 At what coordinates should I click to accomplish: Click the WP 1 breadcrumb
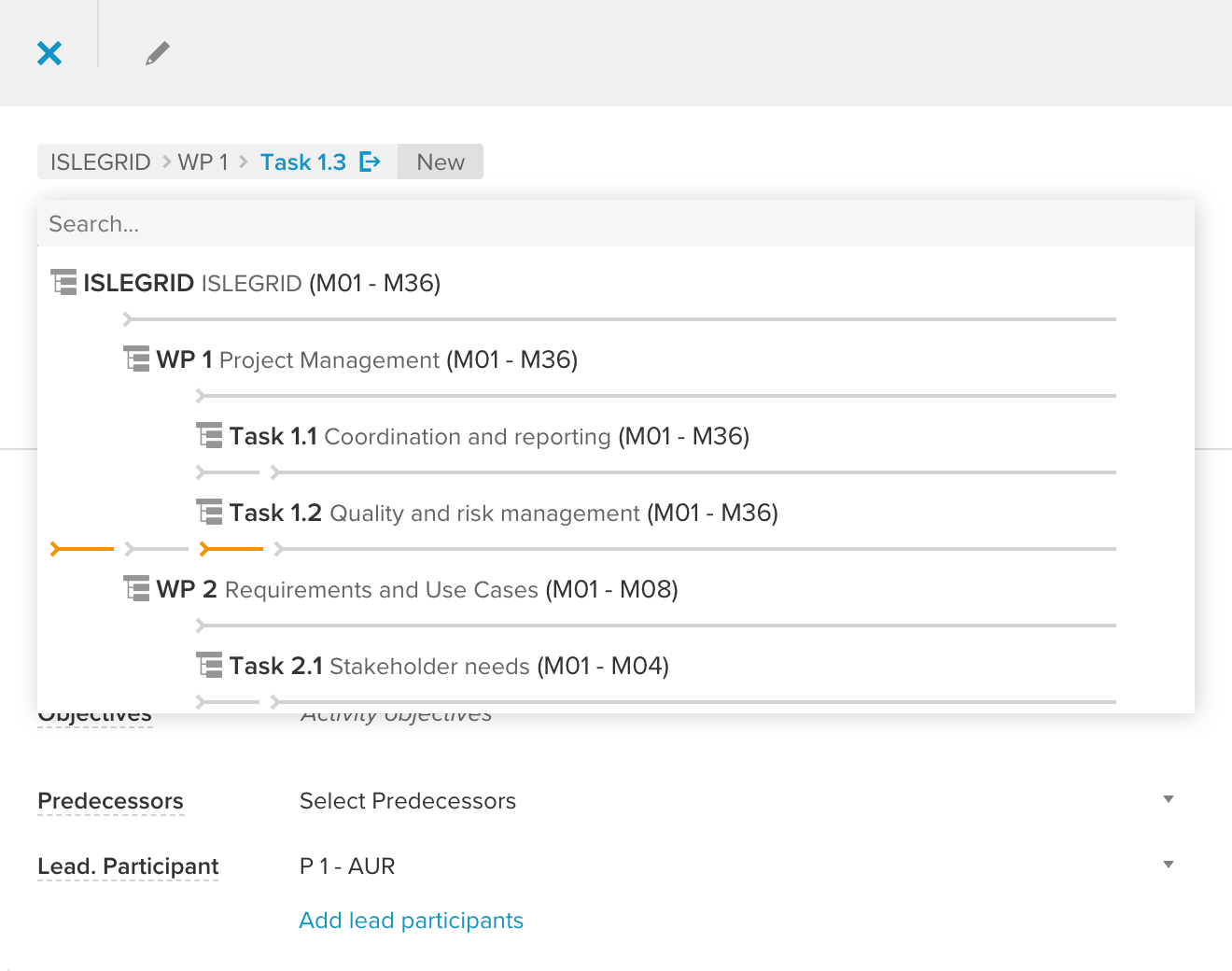(x=203, y=162)
